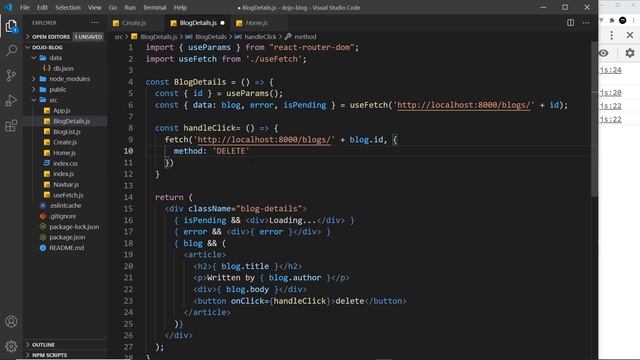The height and width of the screenshot is (360, 640).
Task: Open the Selection menu
Action: click(x=68, y=7)
